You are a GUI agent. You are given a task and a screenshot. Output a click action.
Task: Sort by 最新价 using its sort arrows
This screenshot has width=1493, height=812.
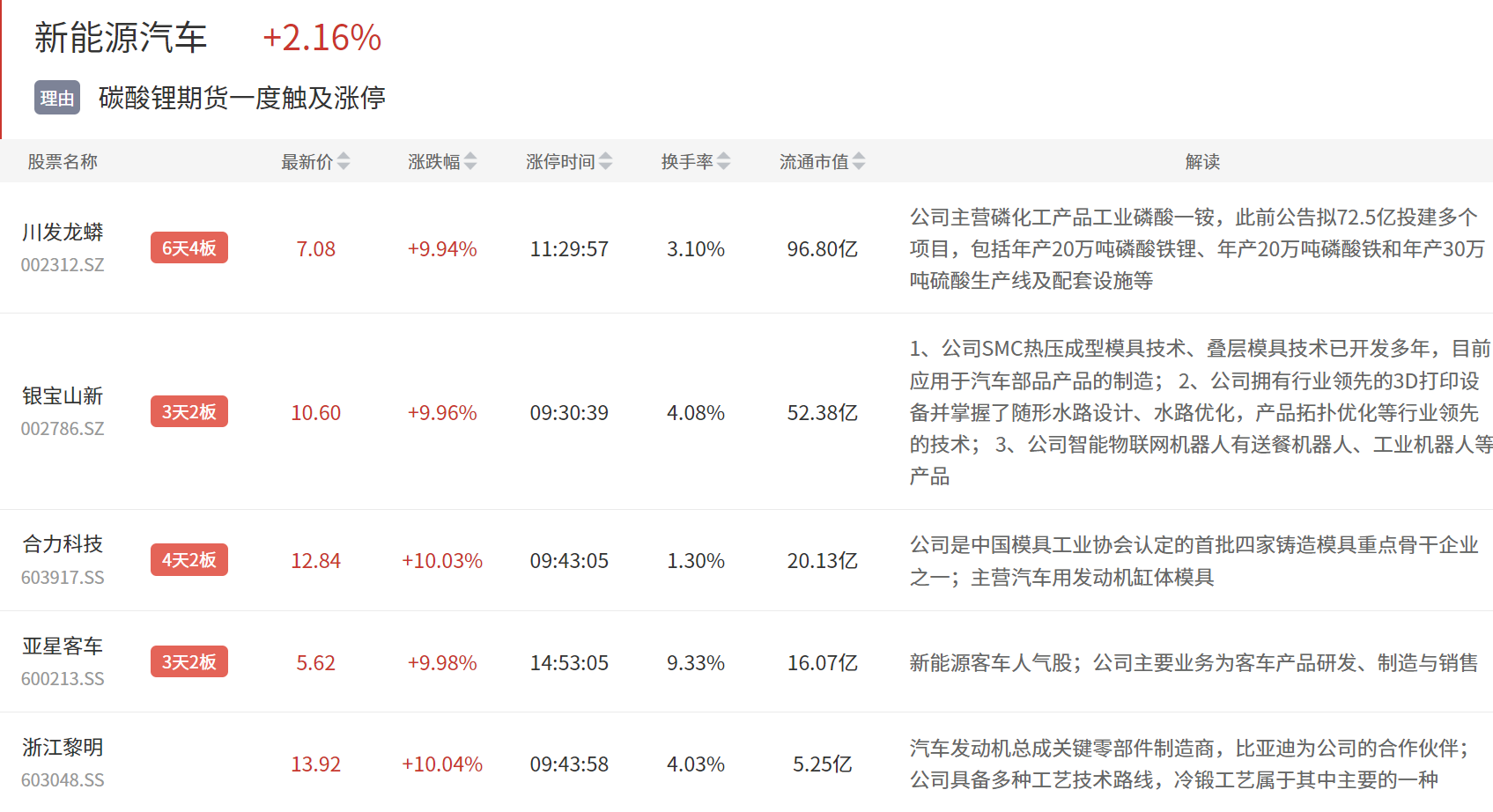(344, 161)
